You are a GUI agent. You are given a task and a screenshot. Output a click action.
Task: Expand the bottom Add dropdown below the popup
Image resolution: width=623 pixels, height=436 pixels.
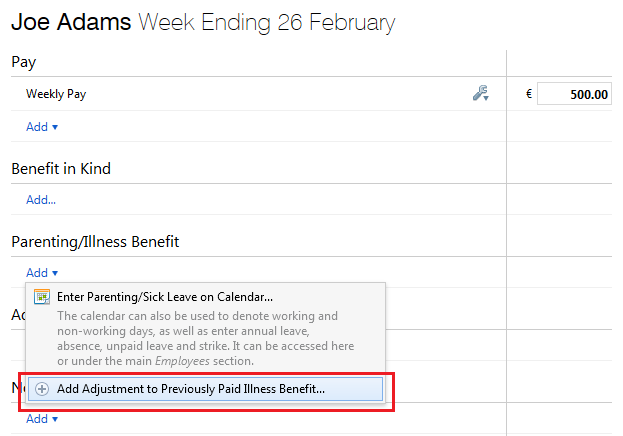coord(42,419)
